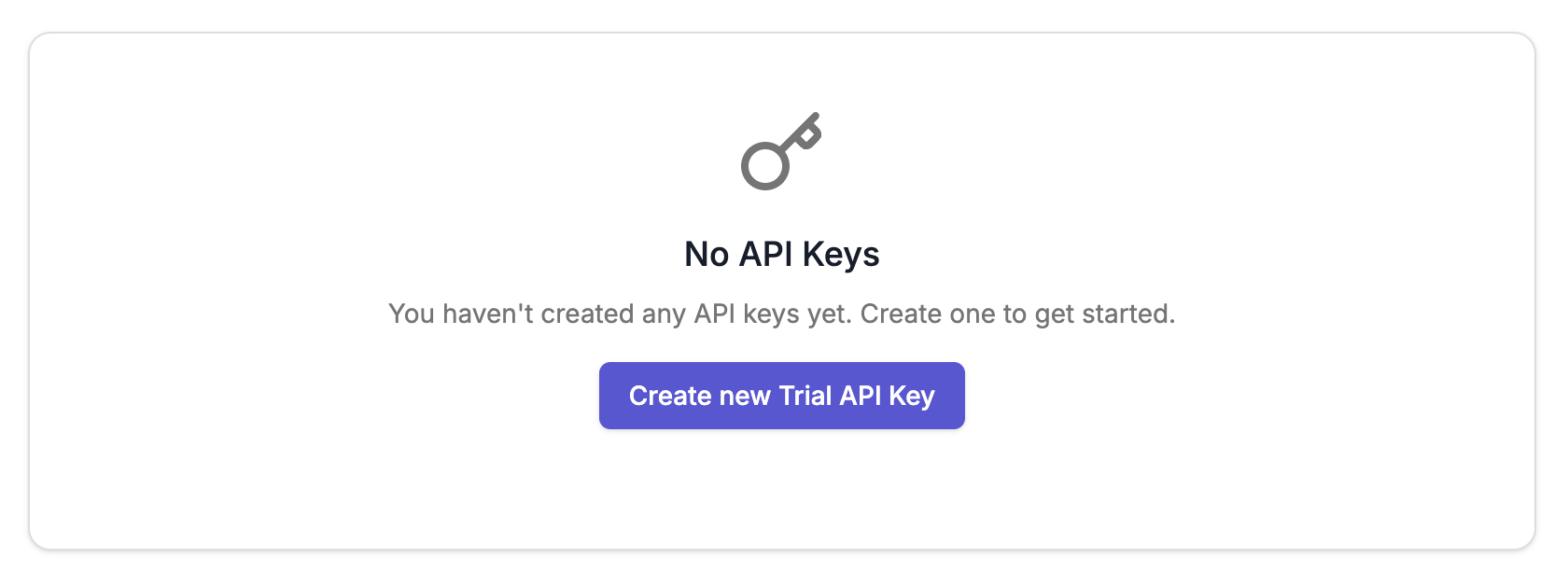
Task: Tap the empty-state key illustration
Action: tap(781, 151)
